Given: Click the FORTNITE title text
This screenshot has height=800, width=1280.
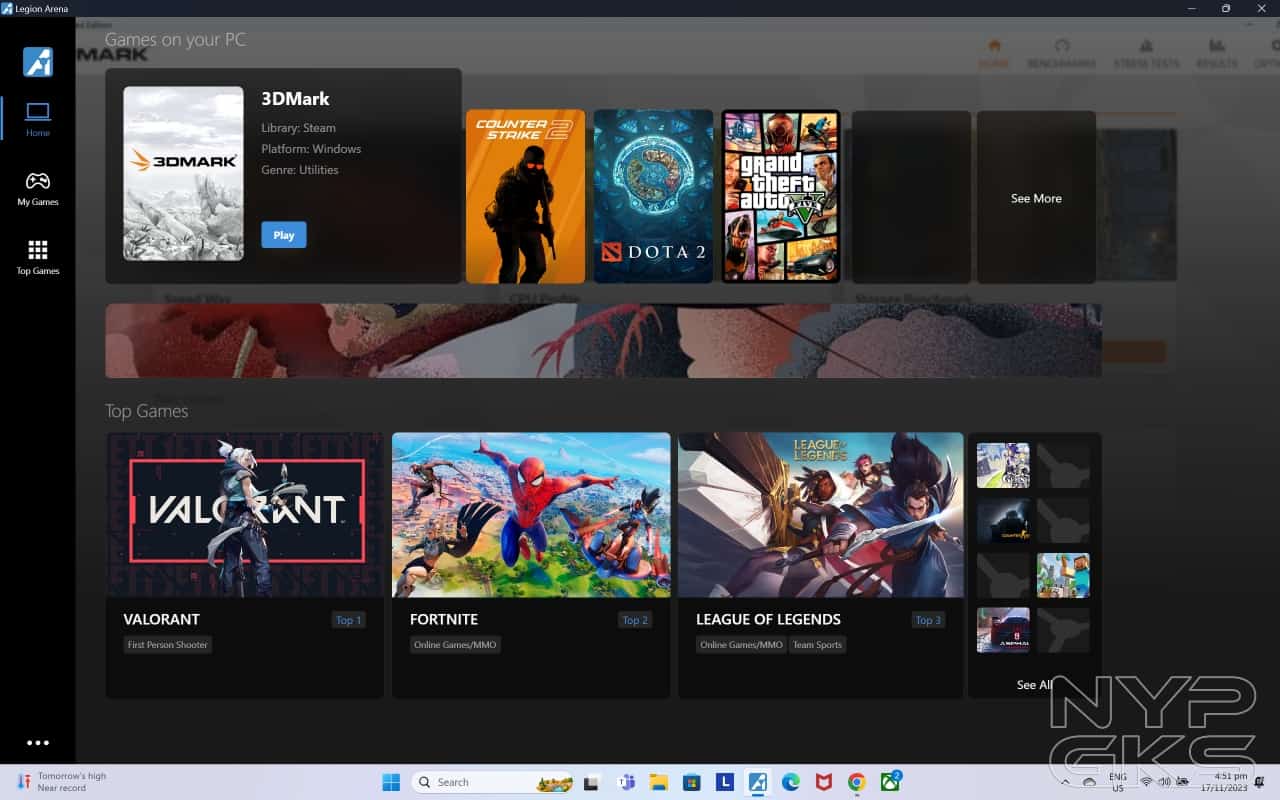Looking at the screenshot, I should [x=444, y=619].
